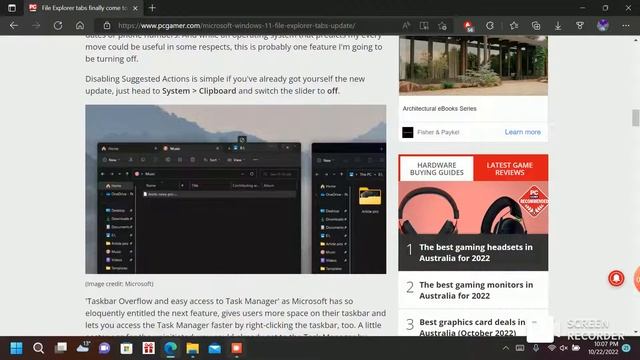Click the microphone tray icon
The image size is (640, 360).
coord(536,348)
